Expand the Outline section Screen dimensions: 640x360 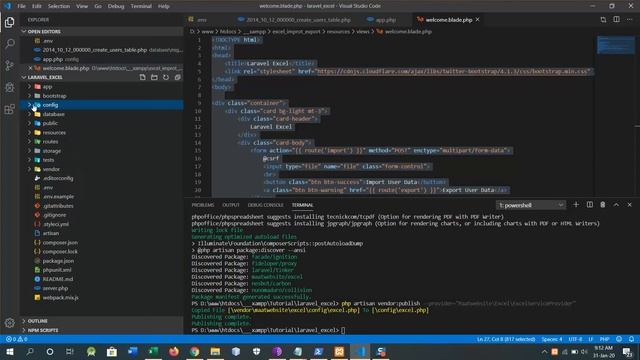point(102,321)
